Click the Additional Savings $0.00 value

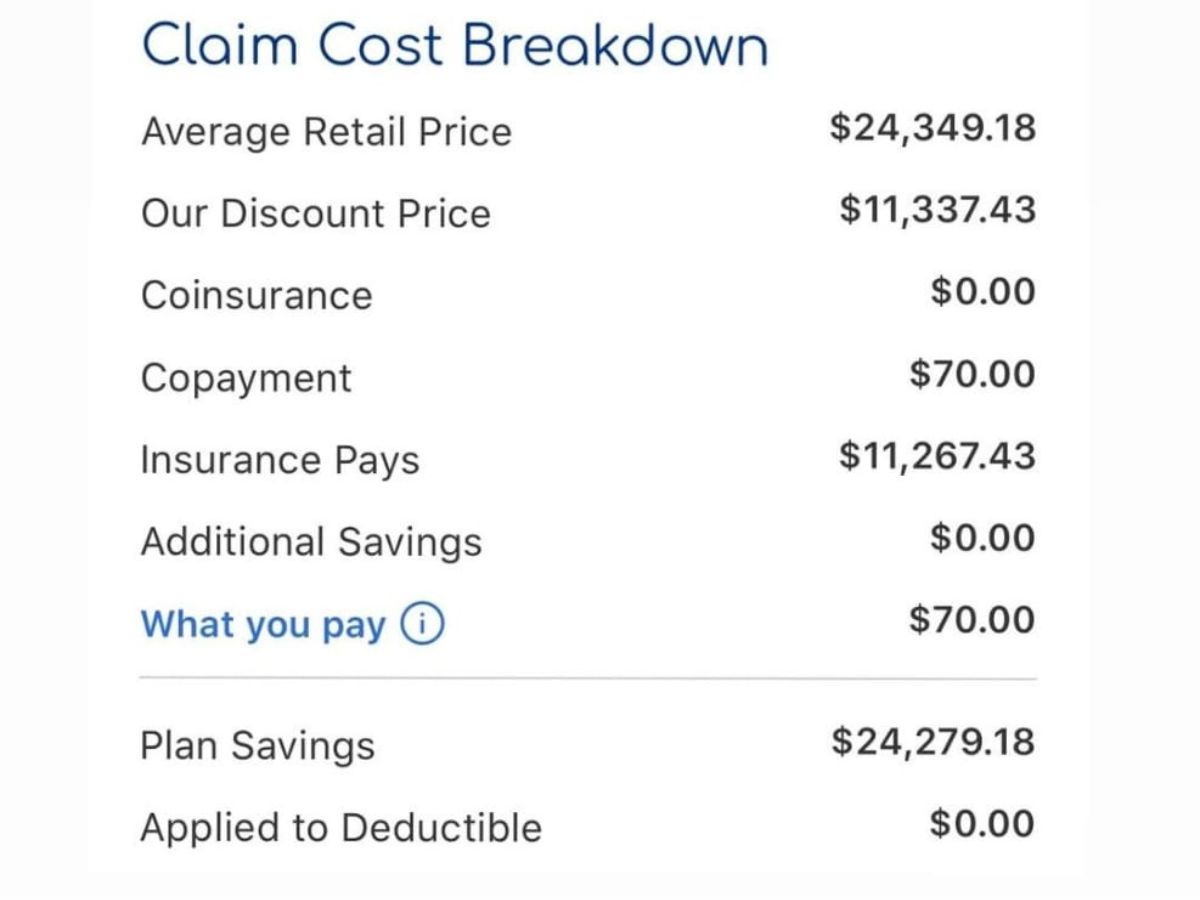coord(982,538)
